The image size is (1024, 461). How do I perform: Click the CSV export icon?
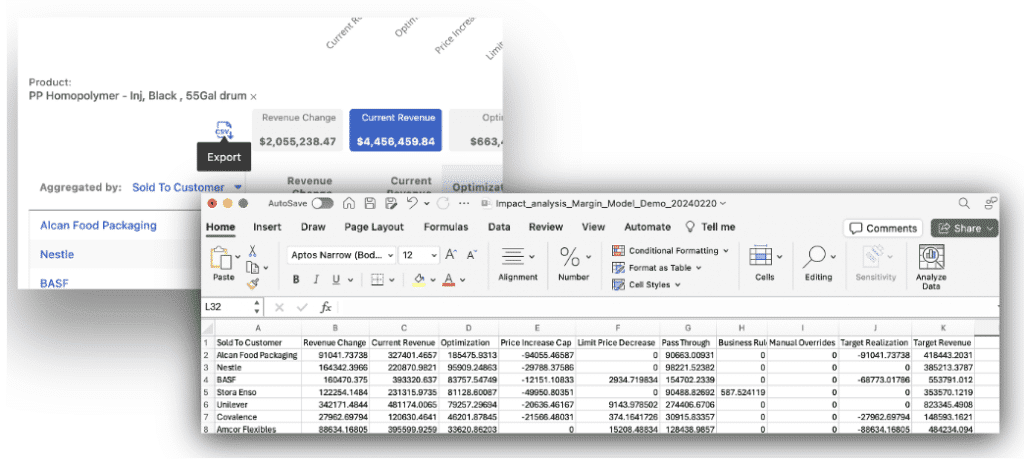coord(224,131)
